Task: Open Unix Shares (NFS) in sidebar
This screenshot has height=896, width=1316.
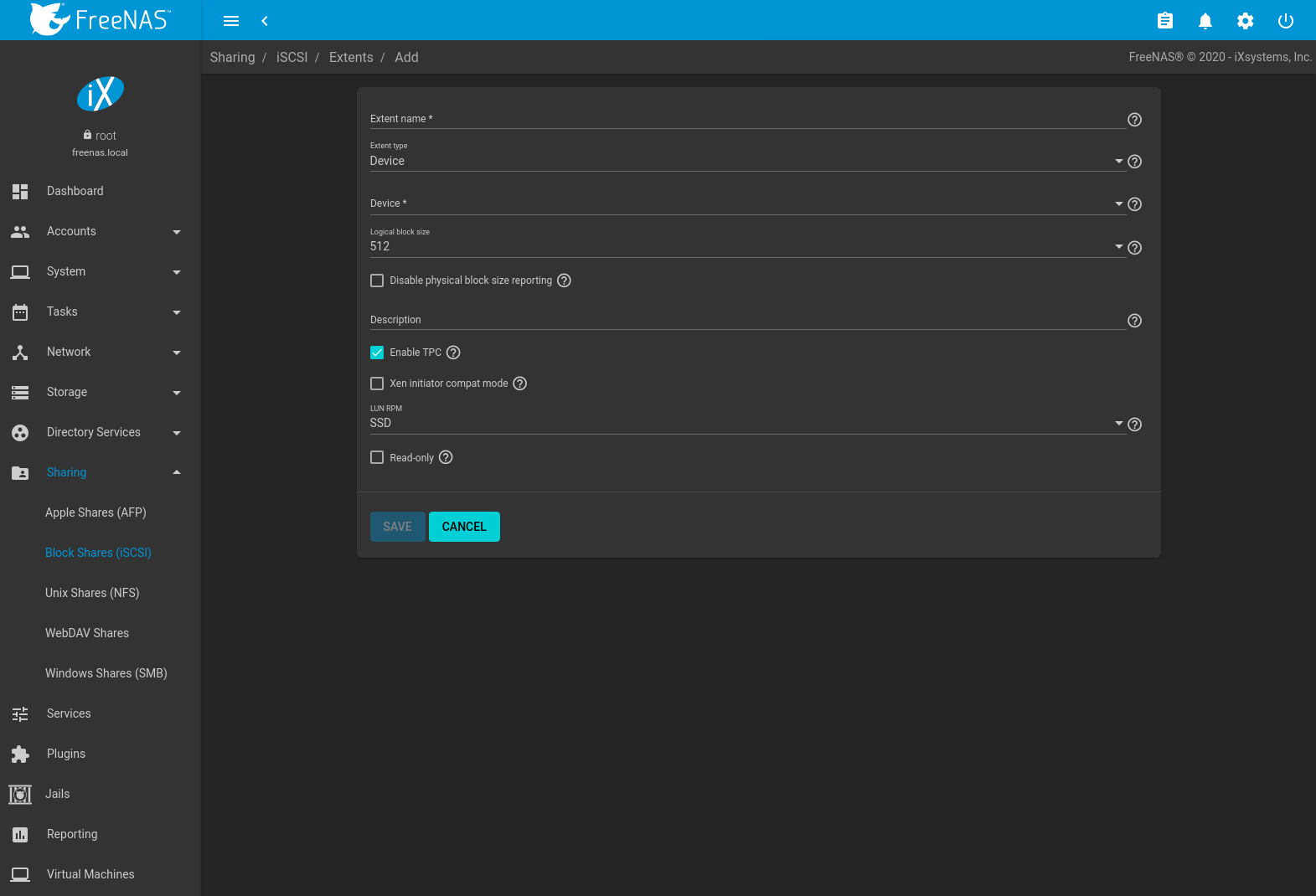Action: (92, 593)
